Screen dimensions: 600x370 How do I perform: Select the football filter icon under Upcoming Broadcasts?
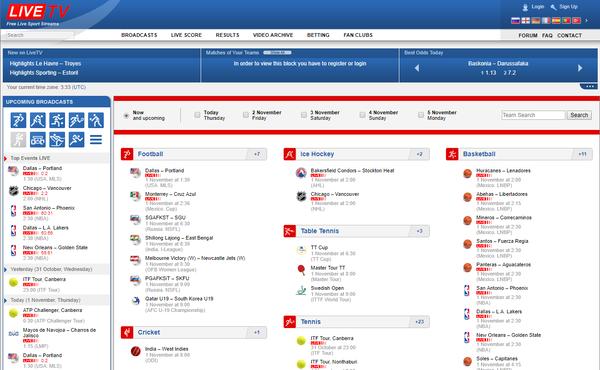18,120
